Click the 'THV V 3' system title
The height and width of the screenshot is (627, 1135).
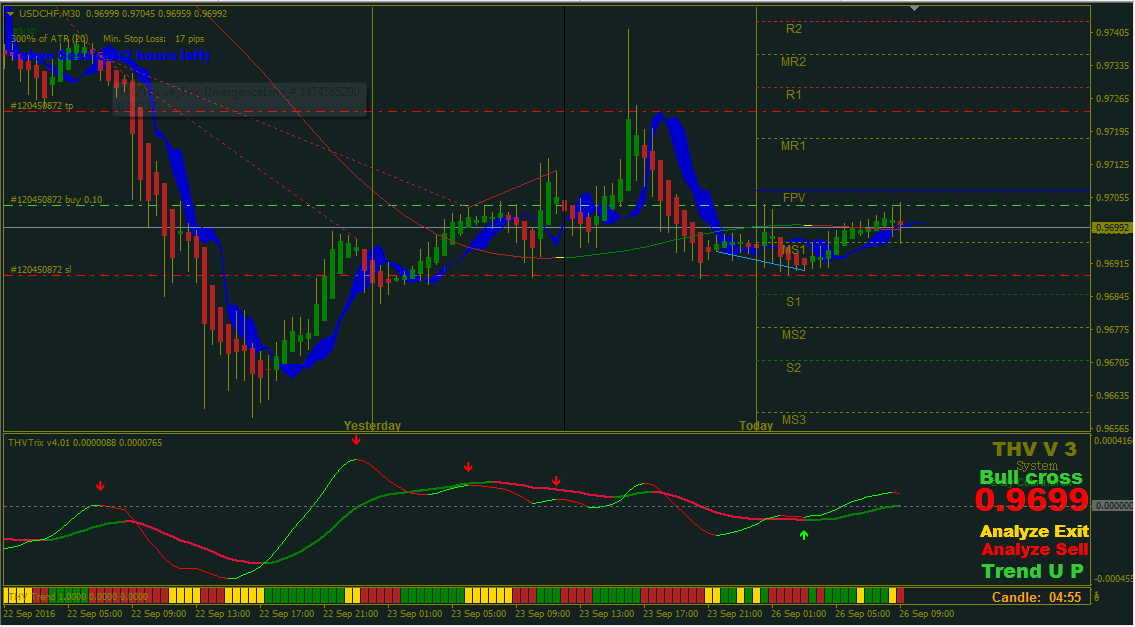(x=1035, y=450)
